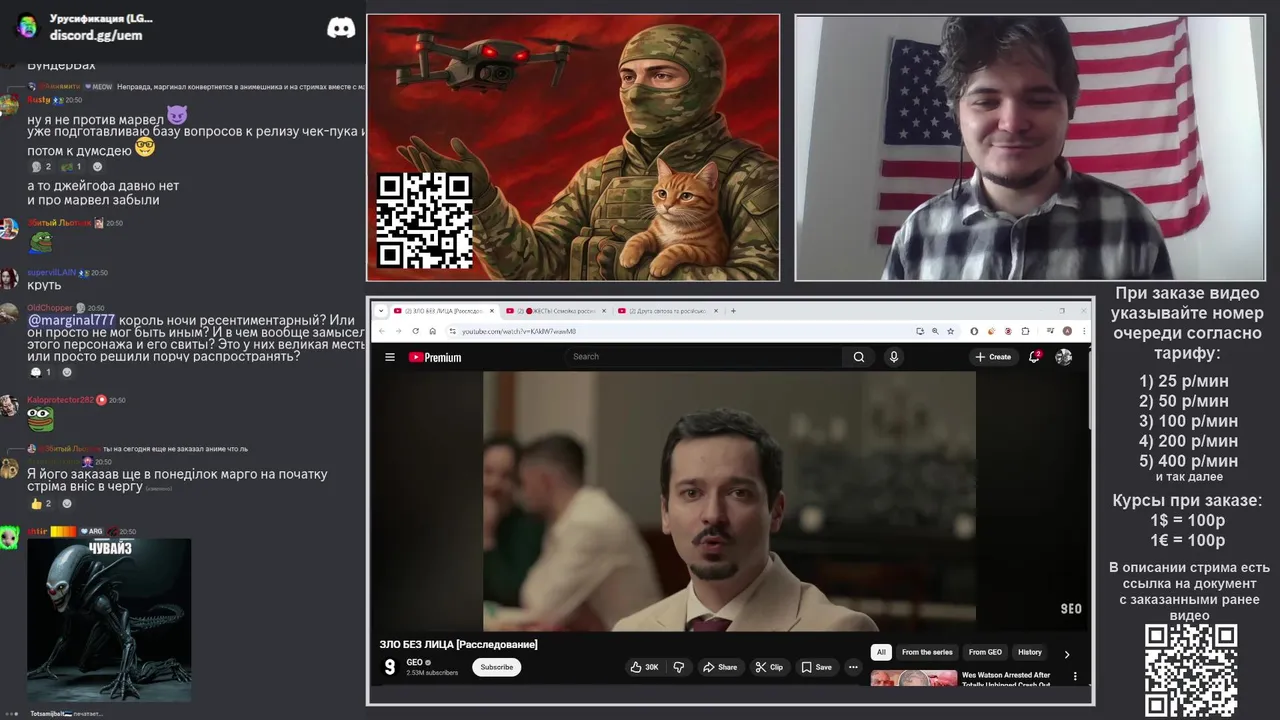Click the YouTube video player
This screenshot has height=720, width=1280.
tap(729, 501)
